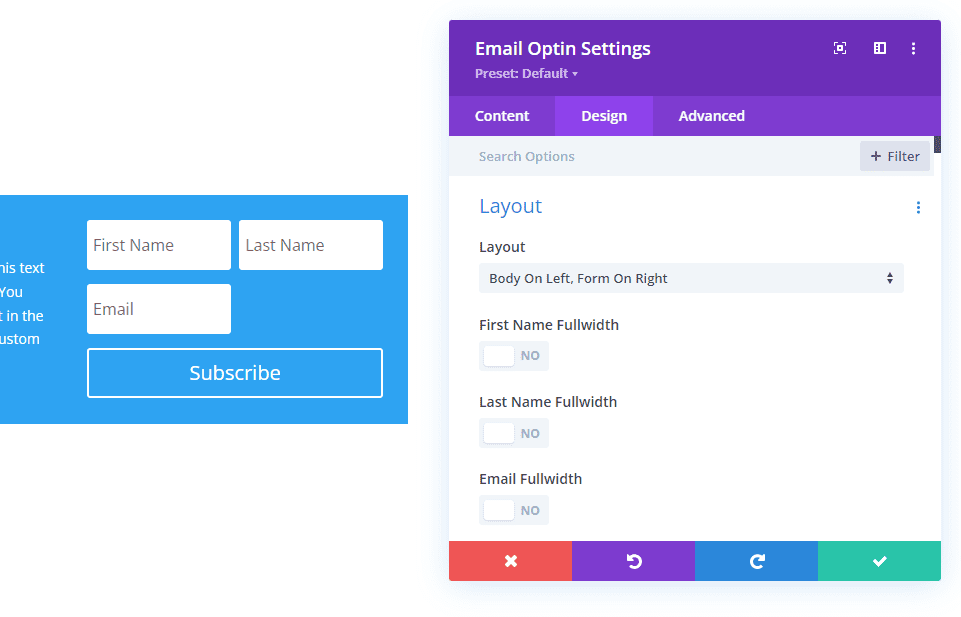Viewport: 961px width, 617px height.
Task: Open the Advanced tab
Action: click(711, 115)
